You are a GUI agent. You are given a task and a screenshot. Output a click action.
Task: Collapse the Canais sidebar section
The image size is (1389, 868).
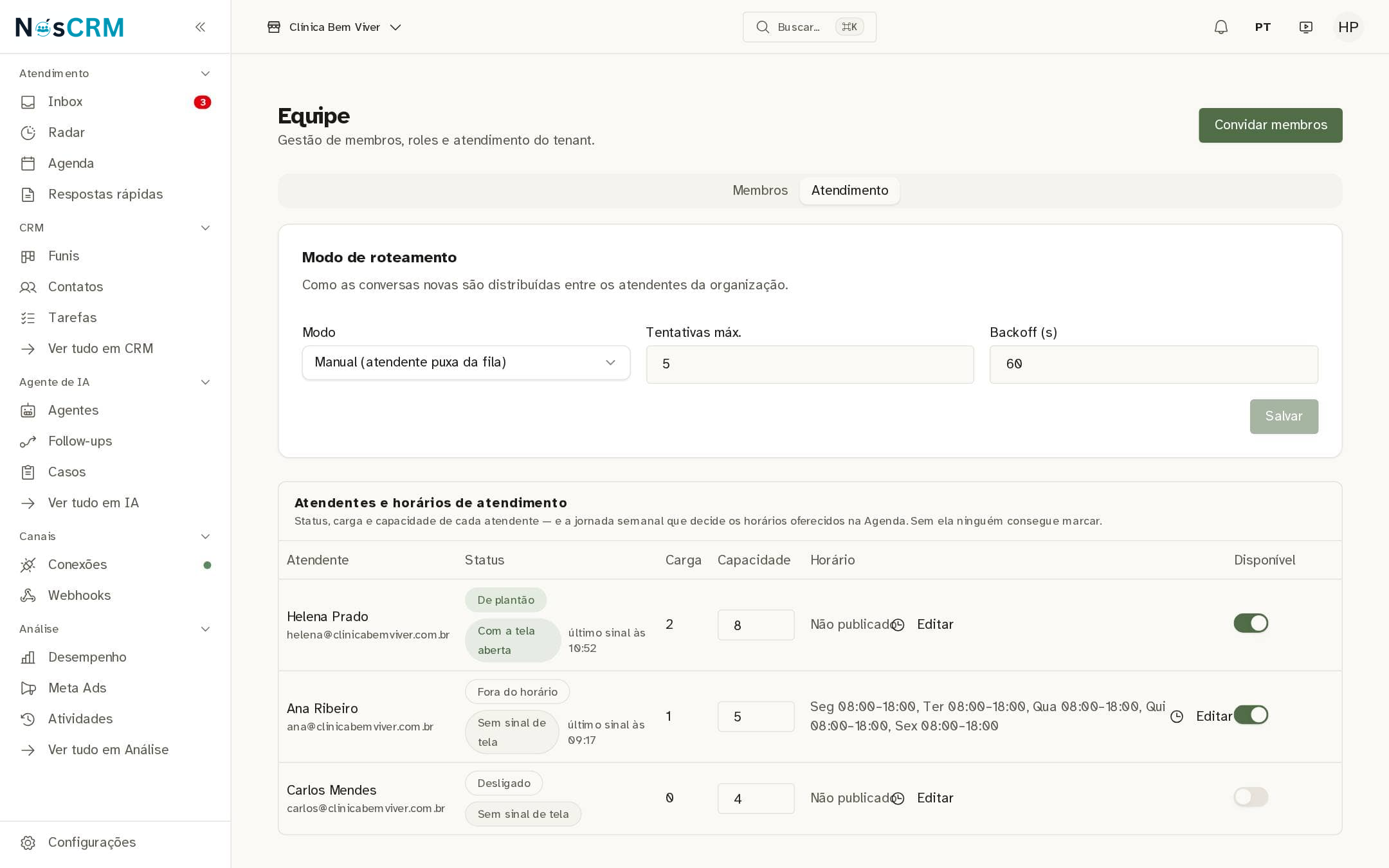coord(115,536)
